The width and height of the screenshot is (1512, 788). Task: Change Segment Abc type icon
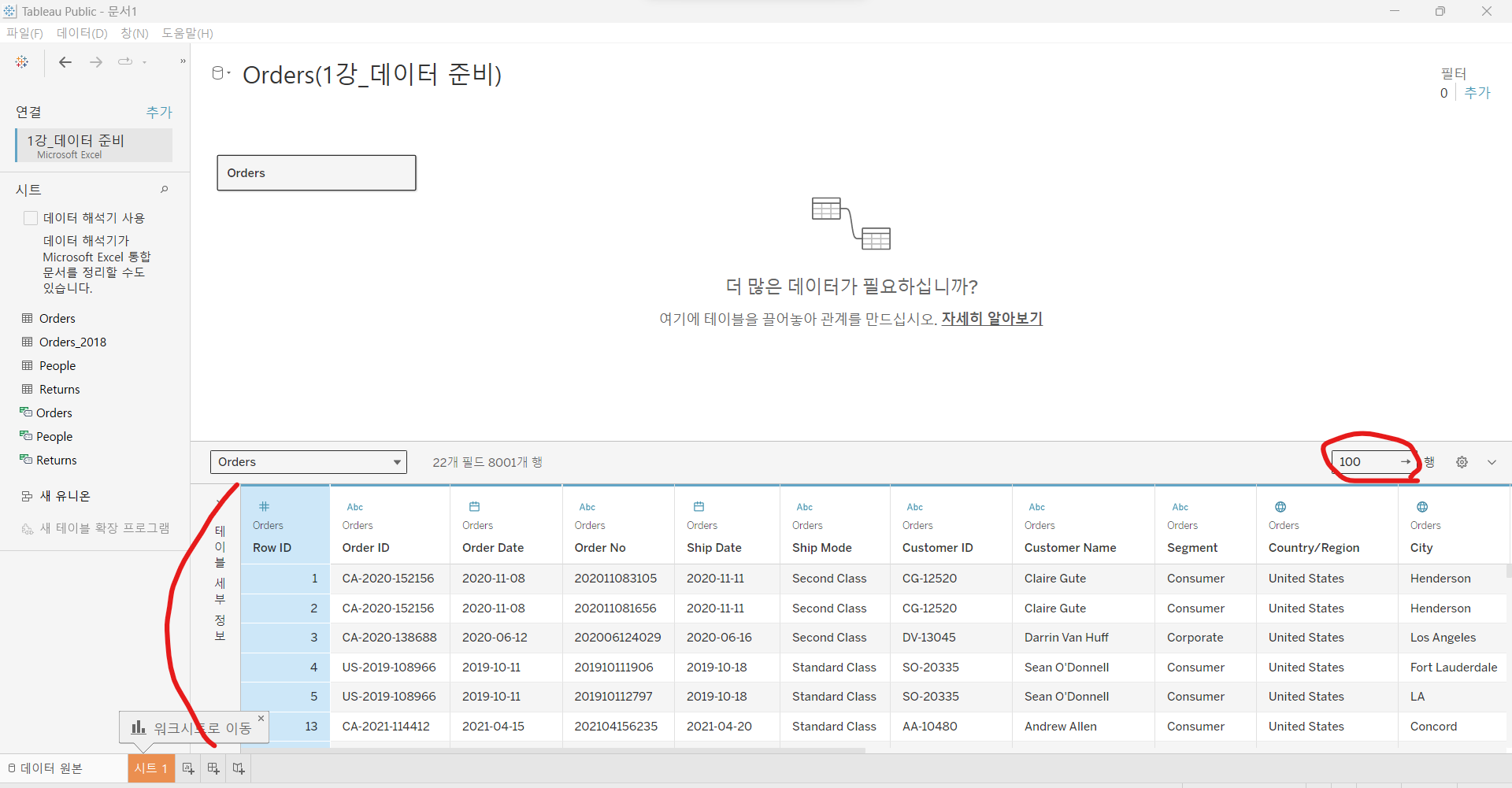(1180, 507)
